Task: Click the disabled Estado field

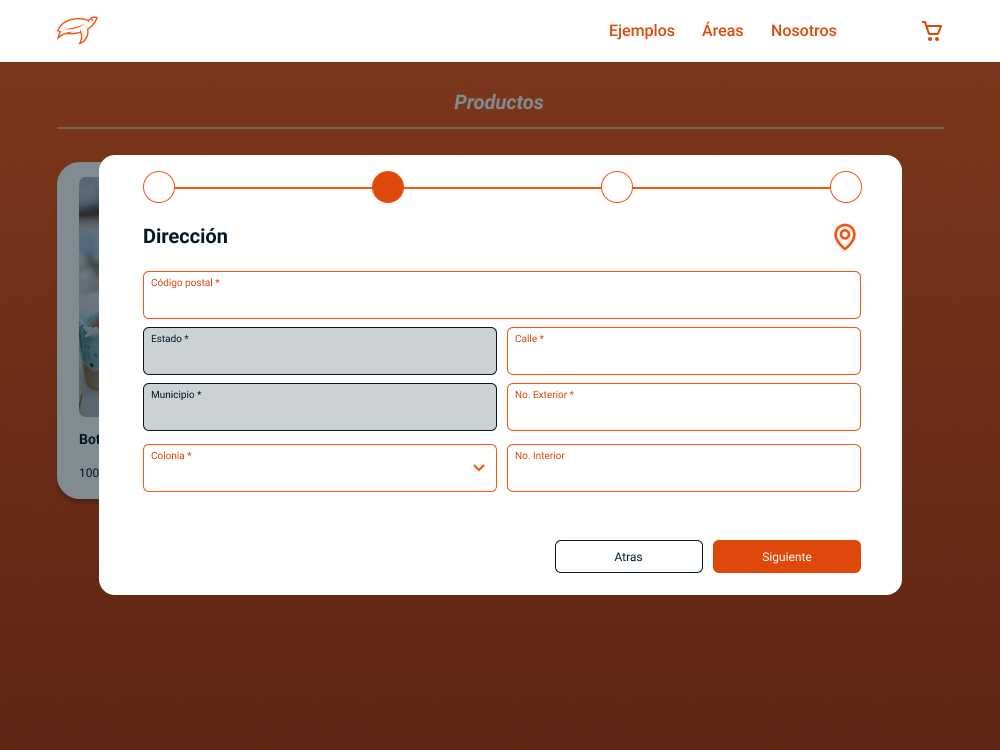Action: coord(320,351)
